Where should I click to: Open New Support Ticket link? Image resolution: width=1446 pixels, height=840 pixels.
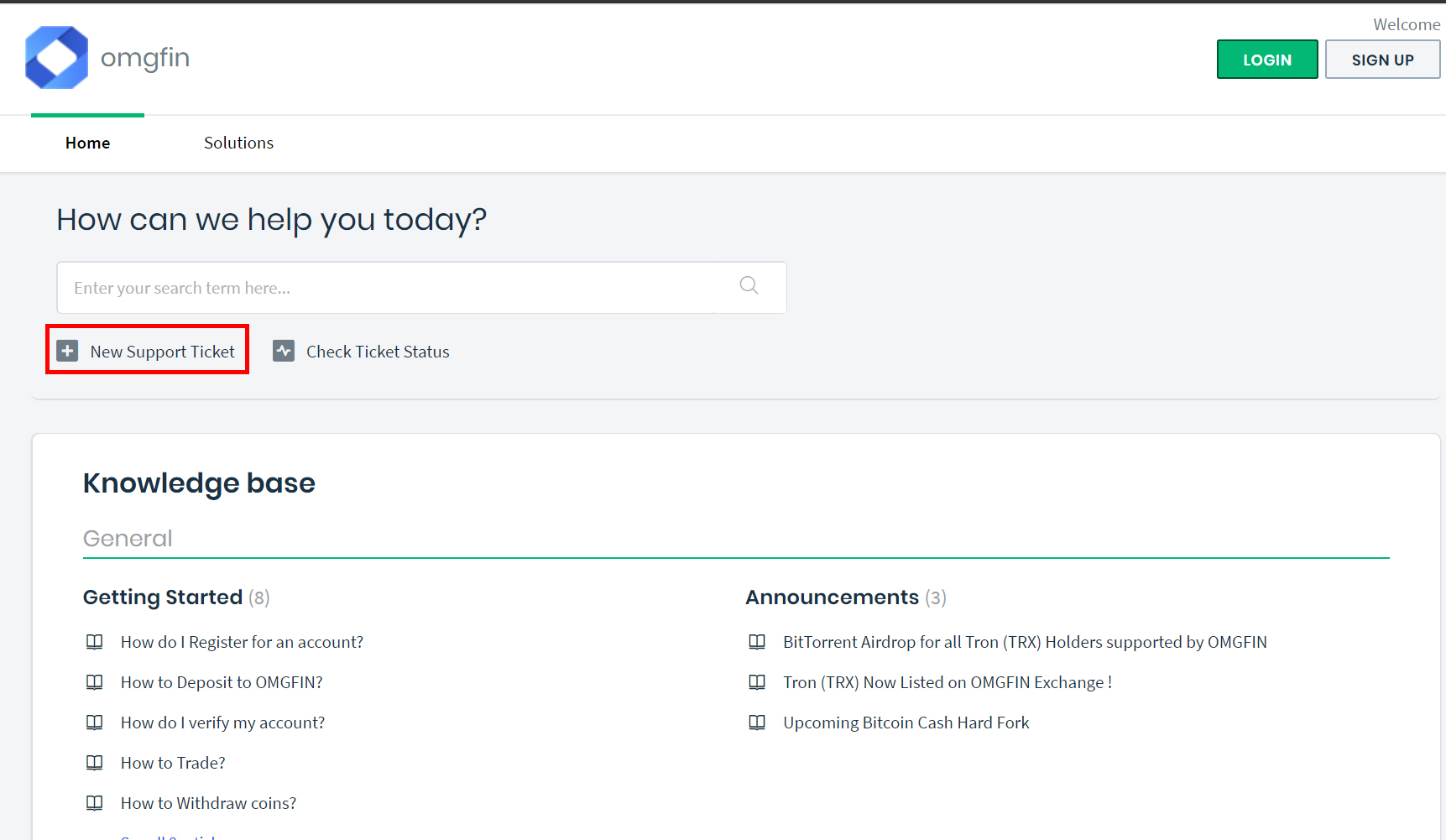tap(163, 352)
